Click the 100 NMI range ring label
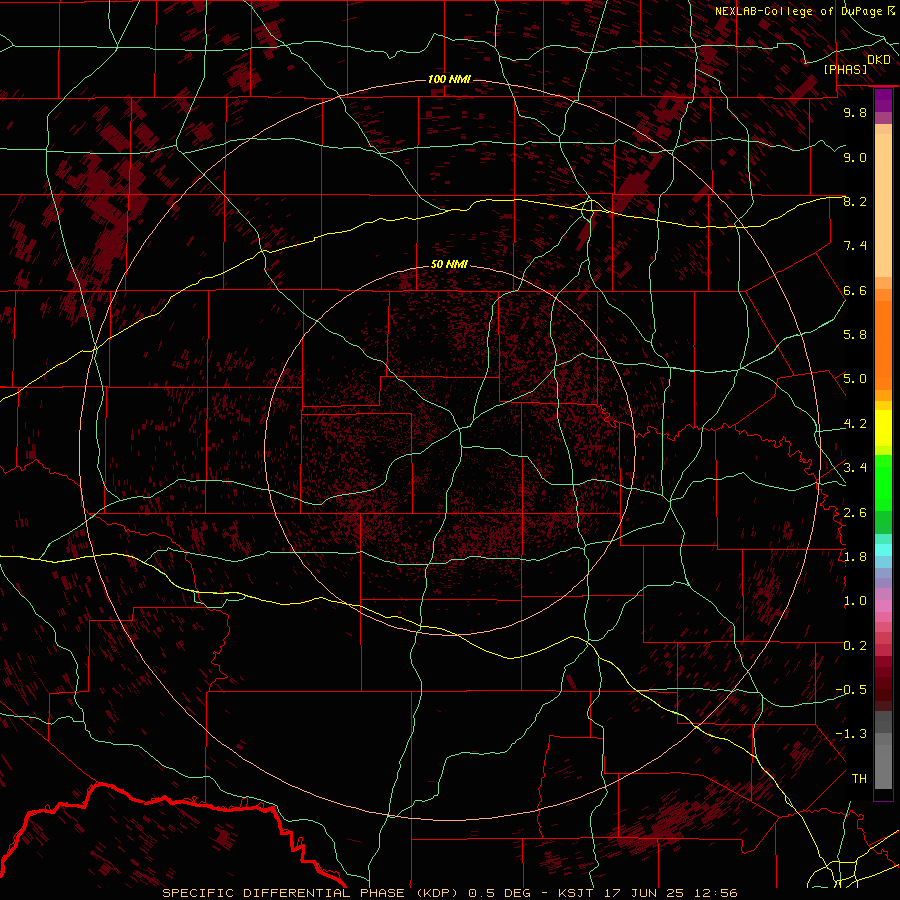 pyautogui.click(x=449, y=79)
